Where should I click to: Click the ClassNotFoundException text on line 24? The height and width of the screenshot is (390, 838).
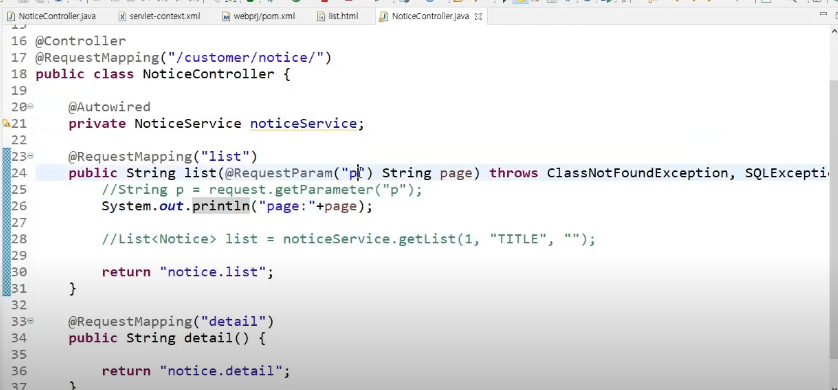(637, 173)
